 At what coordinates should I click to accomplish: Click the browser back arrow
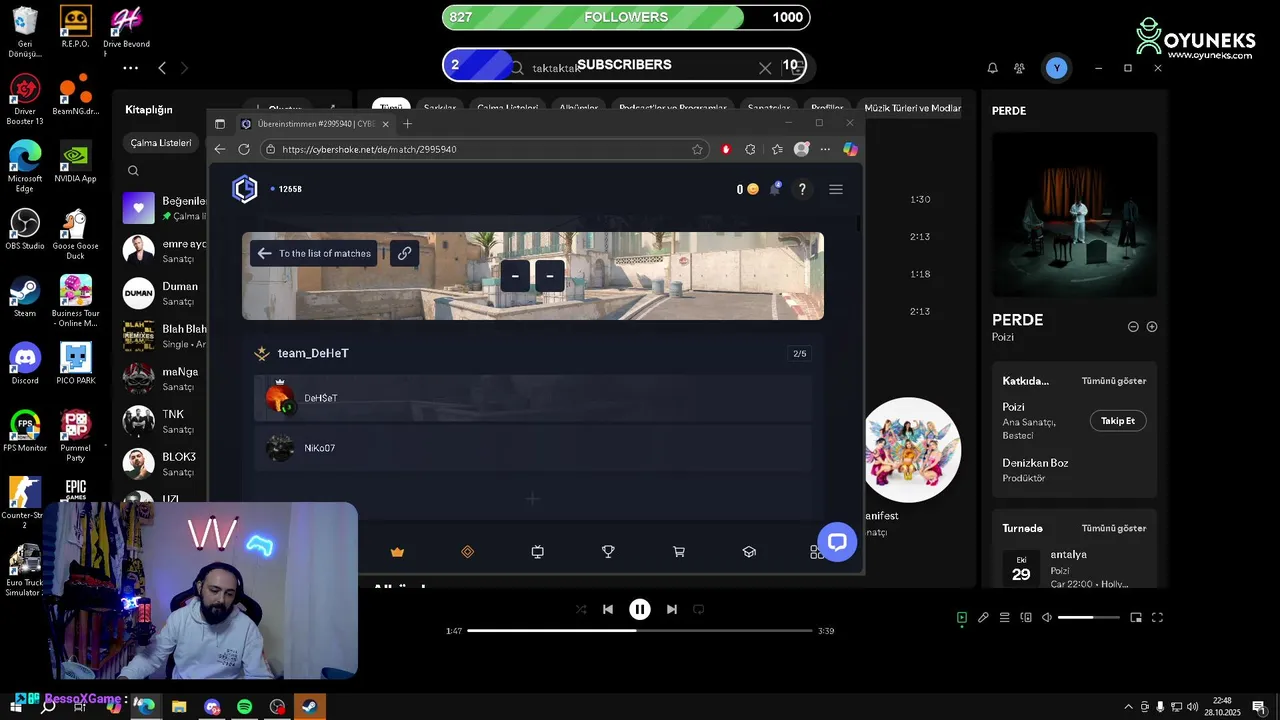(x=220, y=149)
